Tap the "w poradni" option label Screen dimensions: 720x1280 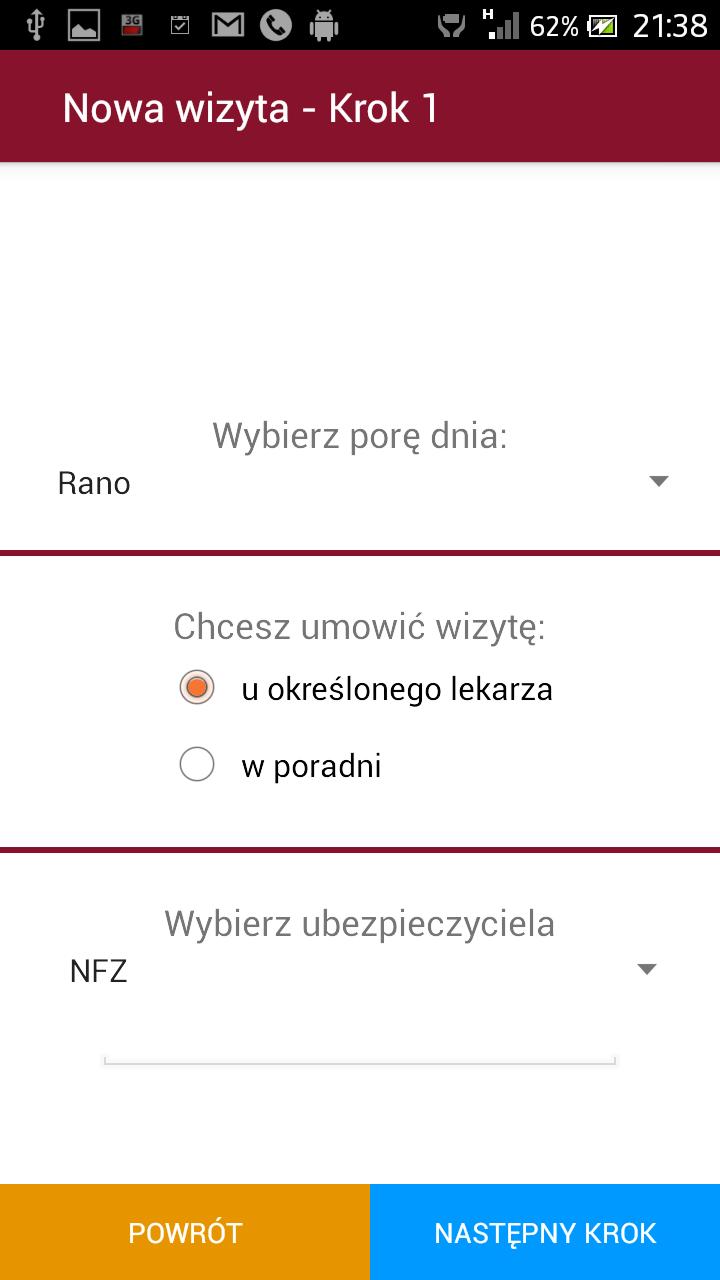click(311, 766)
